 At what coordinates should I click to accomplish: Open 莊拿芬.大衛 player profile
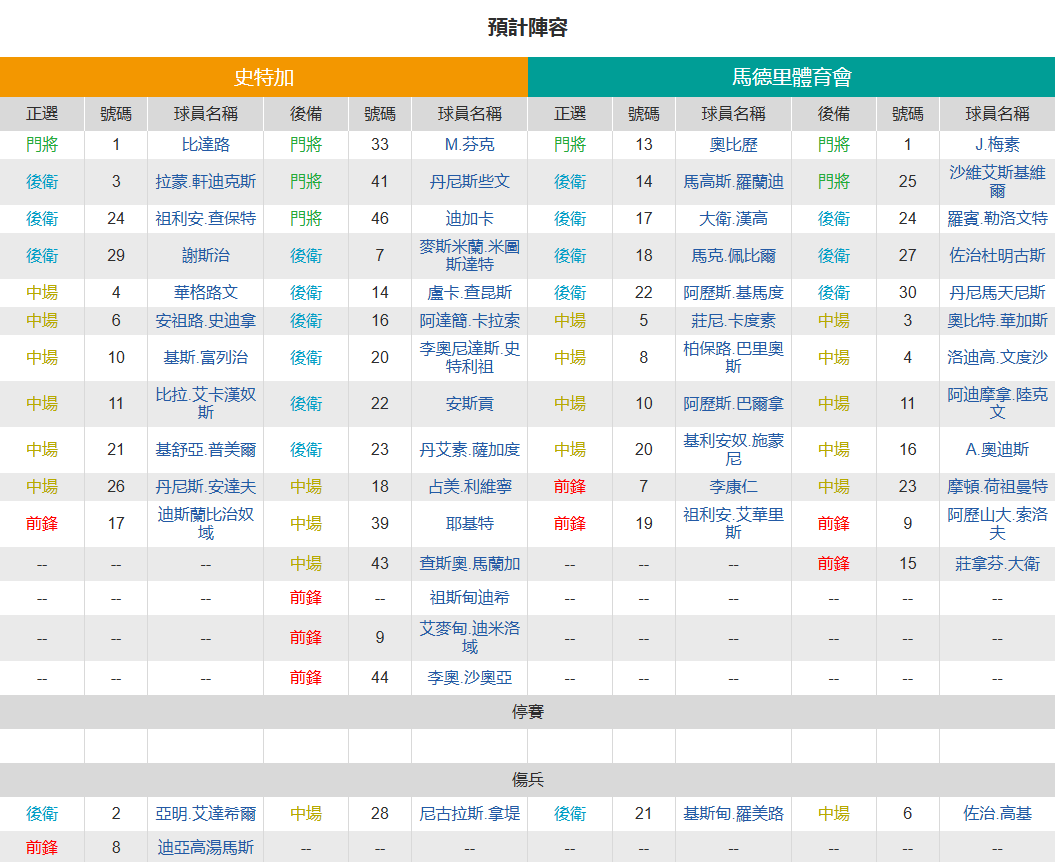997,564
